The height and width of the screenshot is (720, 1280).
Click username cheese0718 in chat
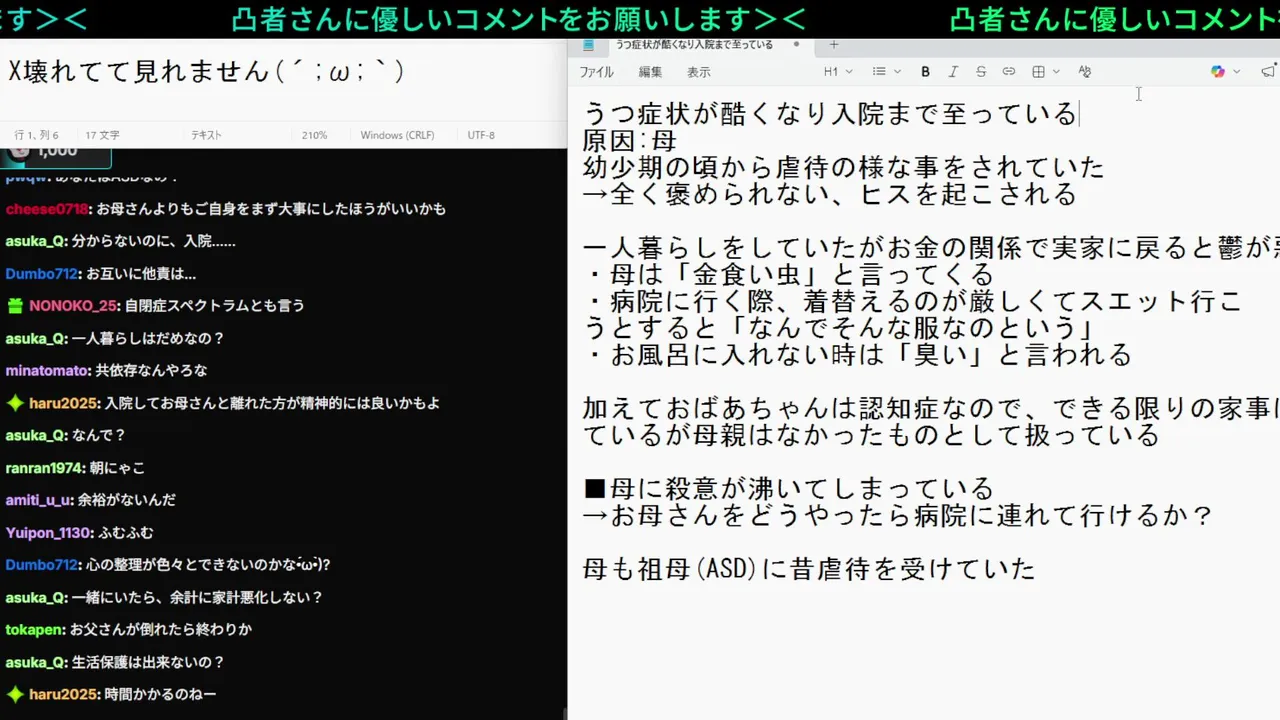coord(47,209)
